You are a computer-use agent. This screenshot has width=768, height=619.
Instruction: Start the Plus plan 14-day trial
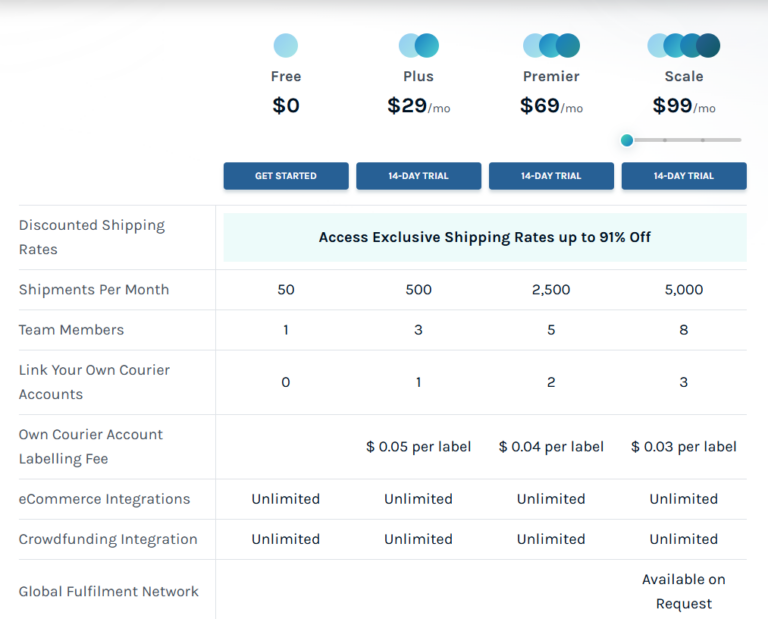tap(418, 176)
